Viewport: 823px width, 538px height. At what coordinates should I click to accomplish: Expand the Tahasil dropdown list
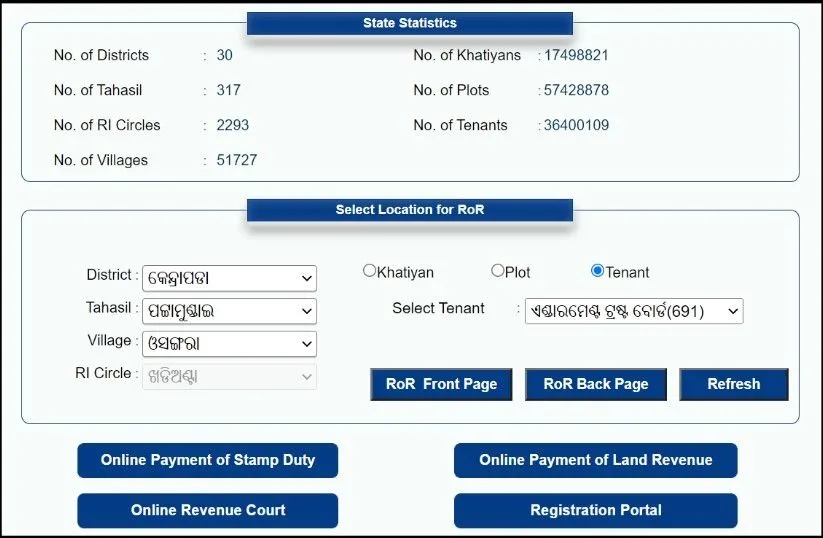(x=229, y=311)
